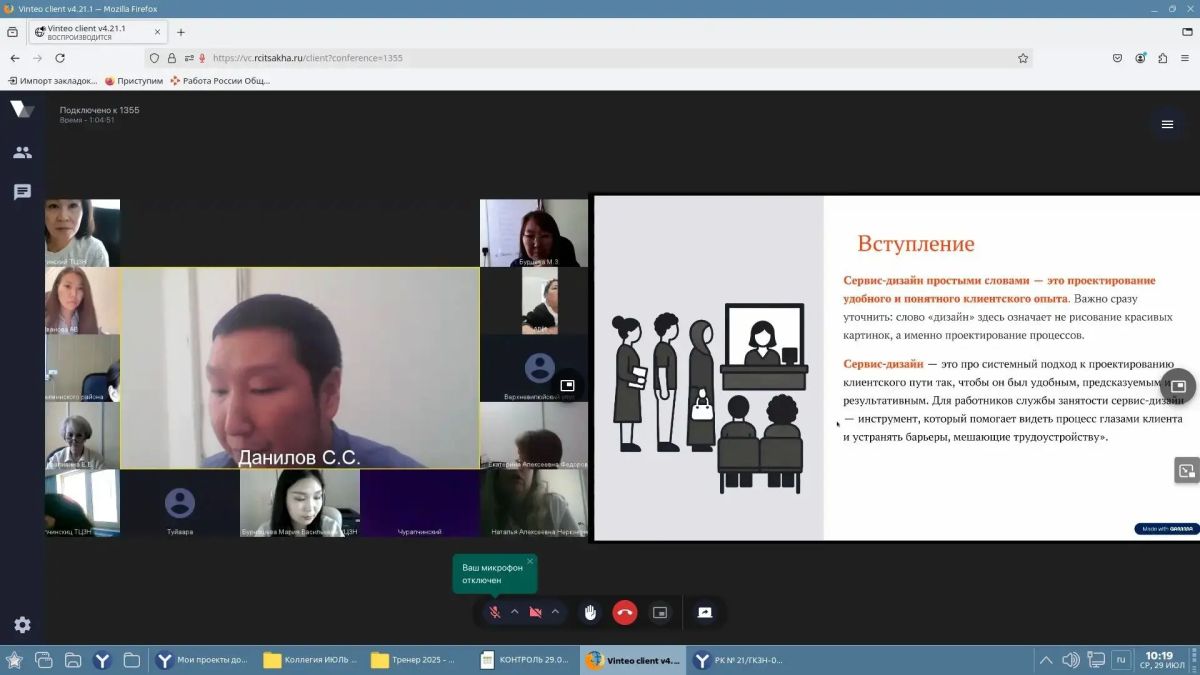Screen dimensions: 1200x675
Task: Raise your hand in the conference
Action: coord(590,612)
